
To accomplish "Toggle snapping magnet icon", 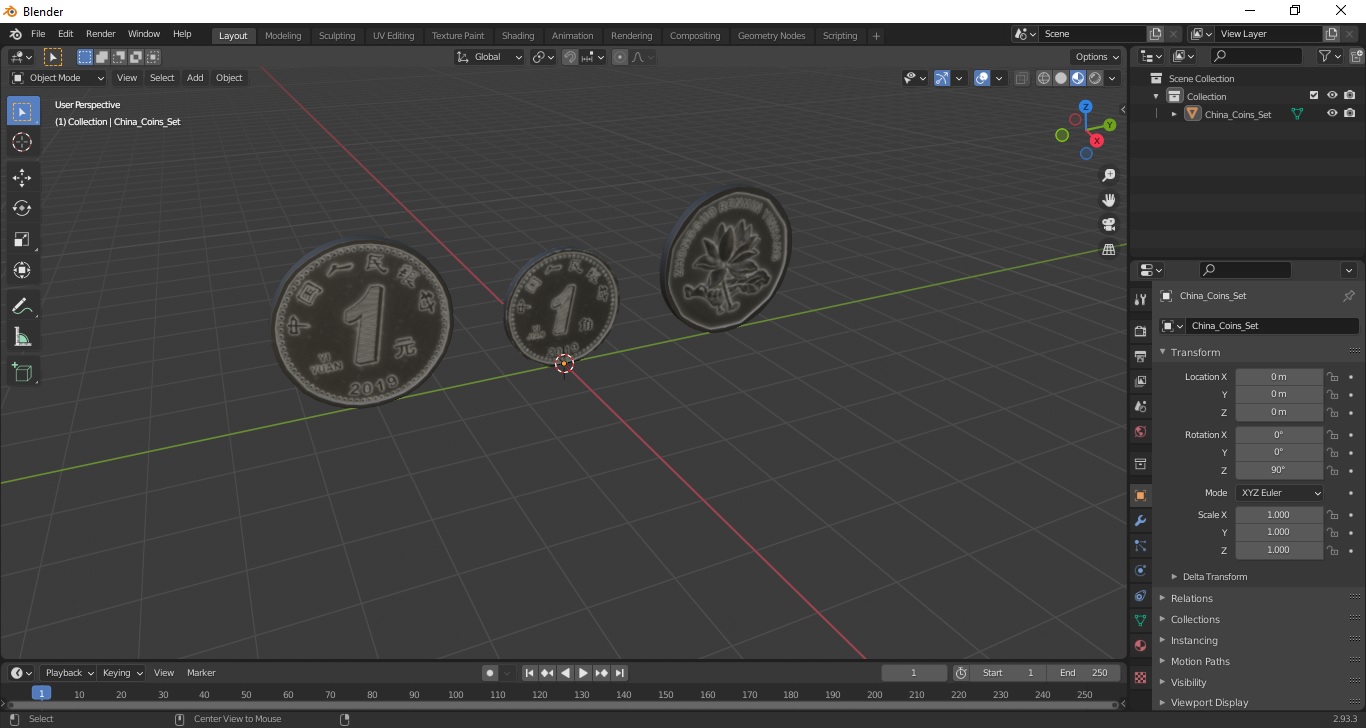I will tap(570, 57).
